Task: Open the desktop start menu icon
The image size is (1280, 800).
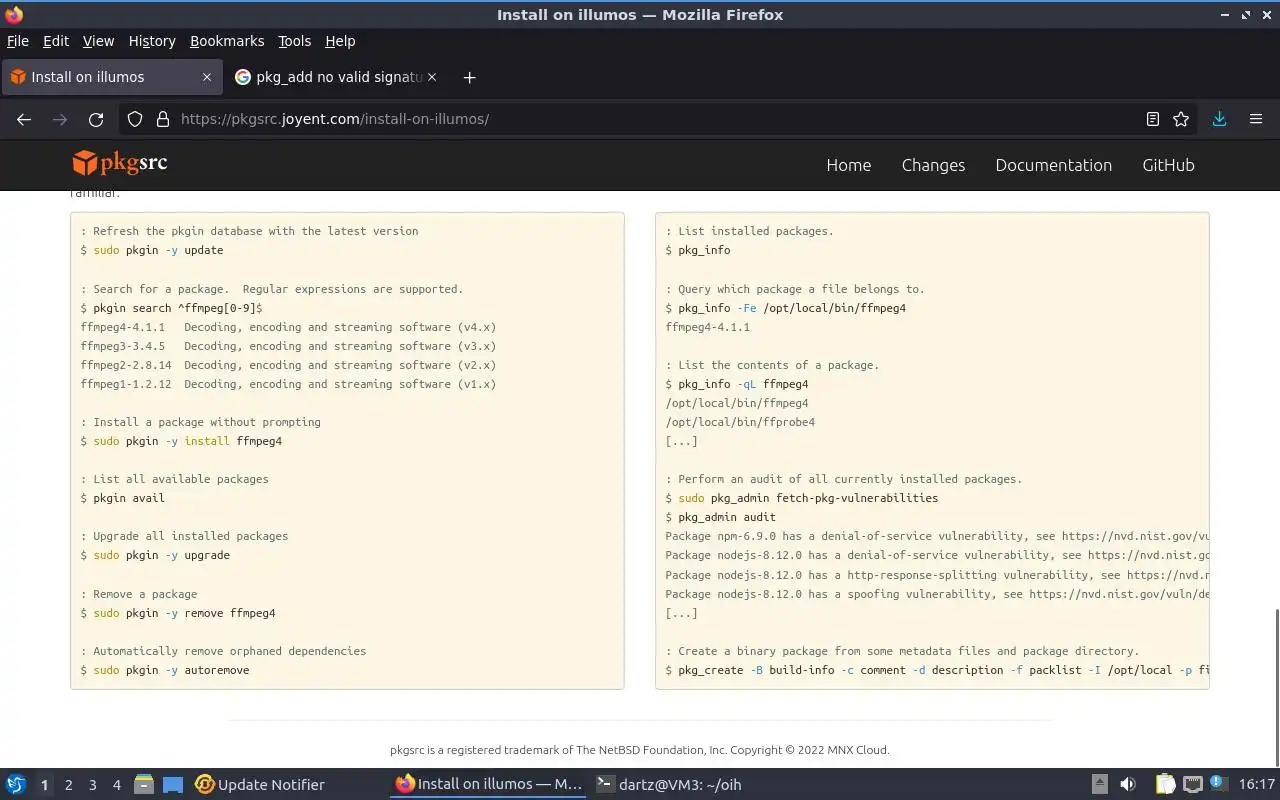Action: (x=16, y=784)
